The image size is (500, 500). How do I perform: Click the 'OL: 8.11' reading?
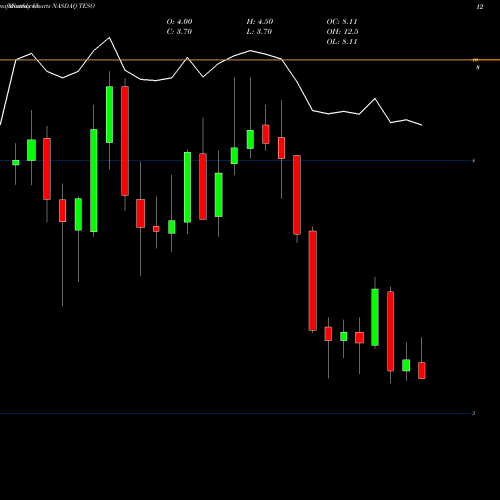(x=342, y=42)
